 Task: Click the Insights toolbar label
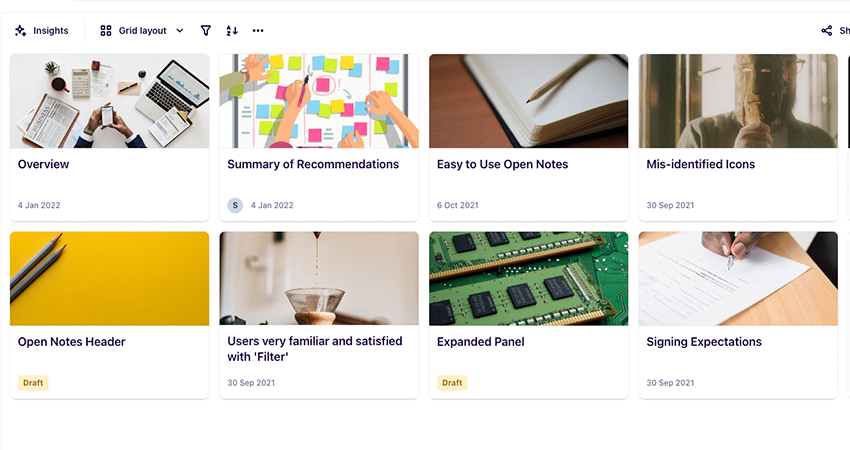point(51,31)
